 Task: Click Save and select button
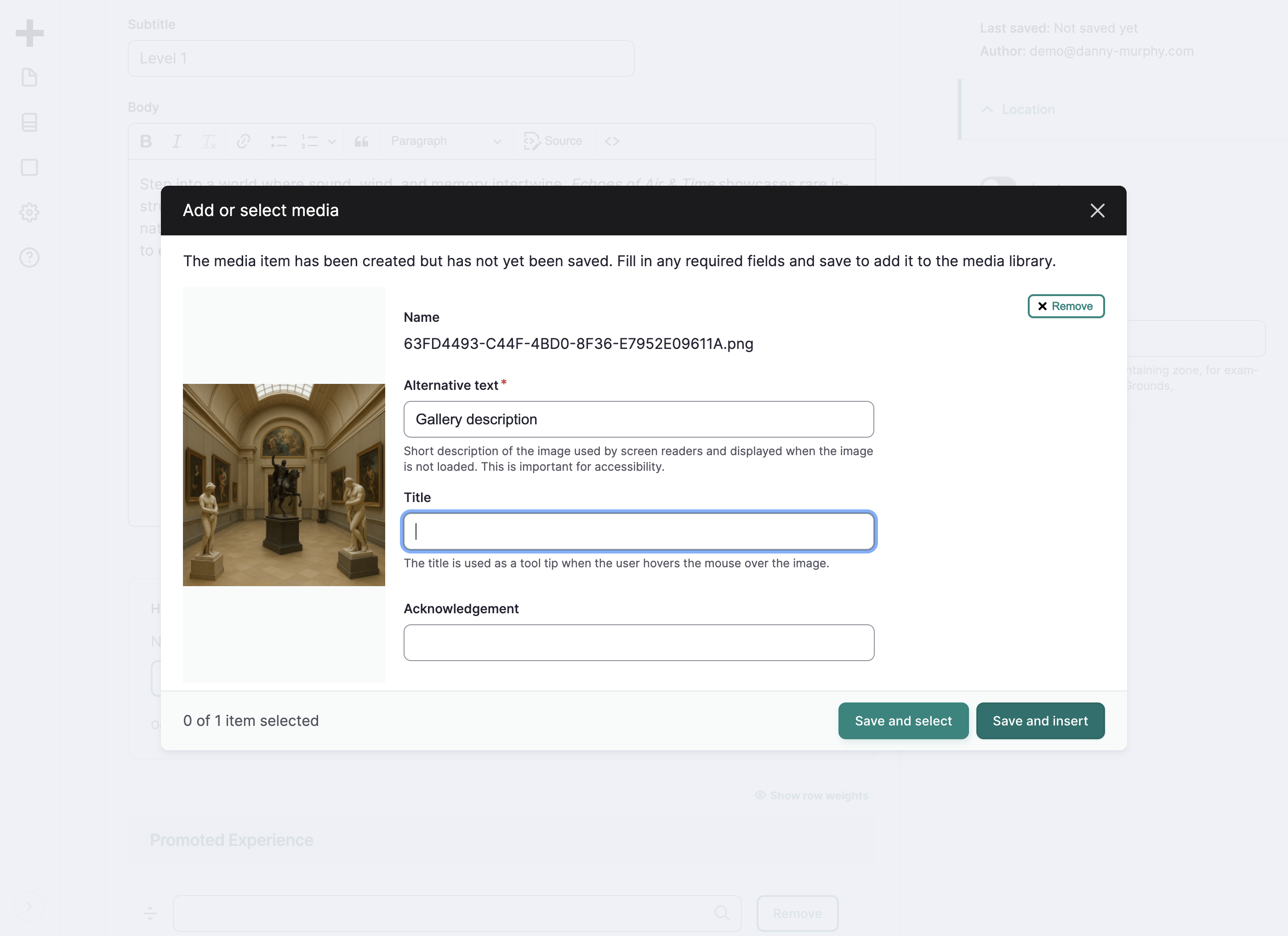(903, 721)
